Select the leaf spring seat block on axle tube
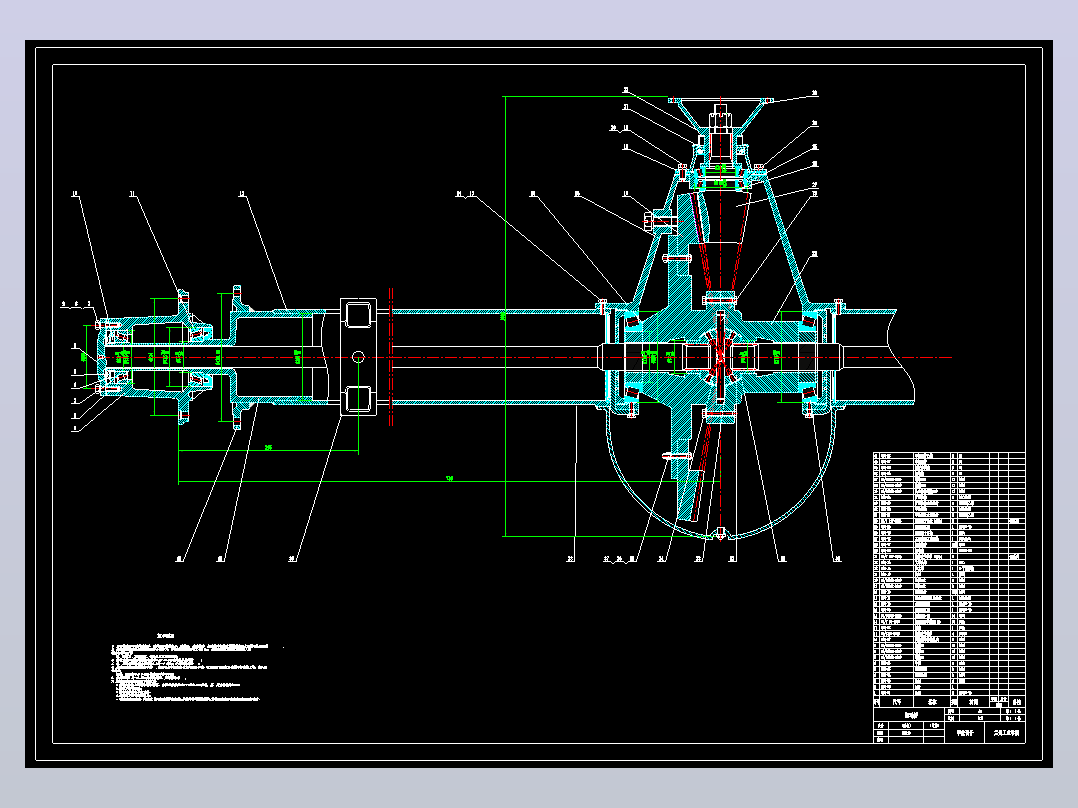 358,356
